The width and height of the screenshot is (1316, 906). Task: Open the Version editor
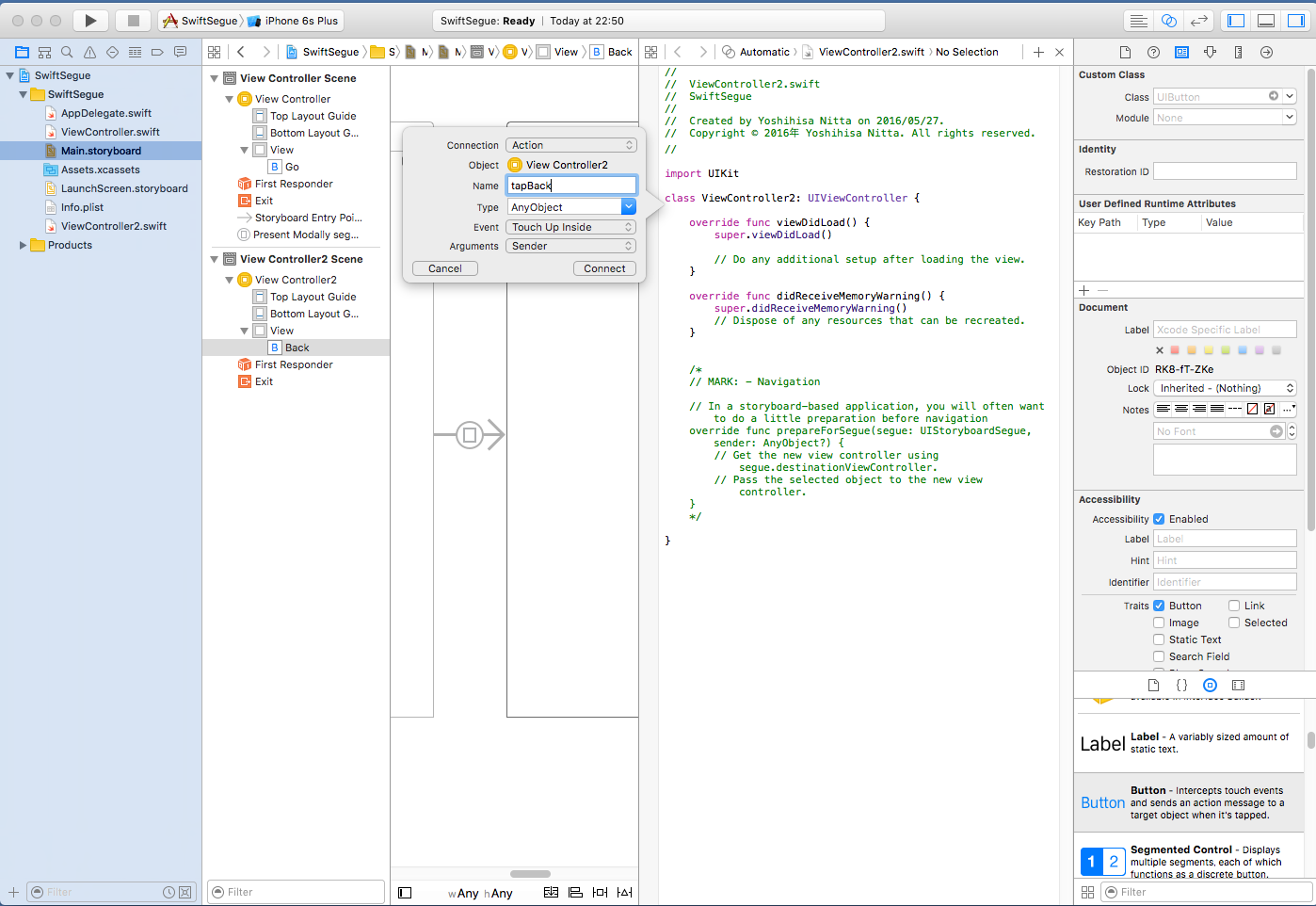click(x=1198, y=21)
